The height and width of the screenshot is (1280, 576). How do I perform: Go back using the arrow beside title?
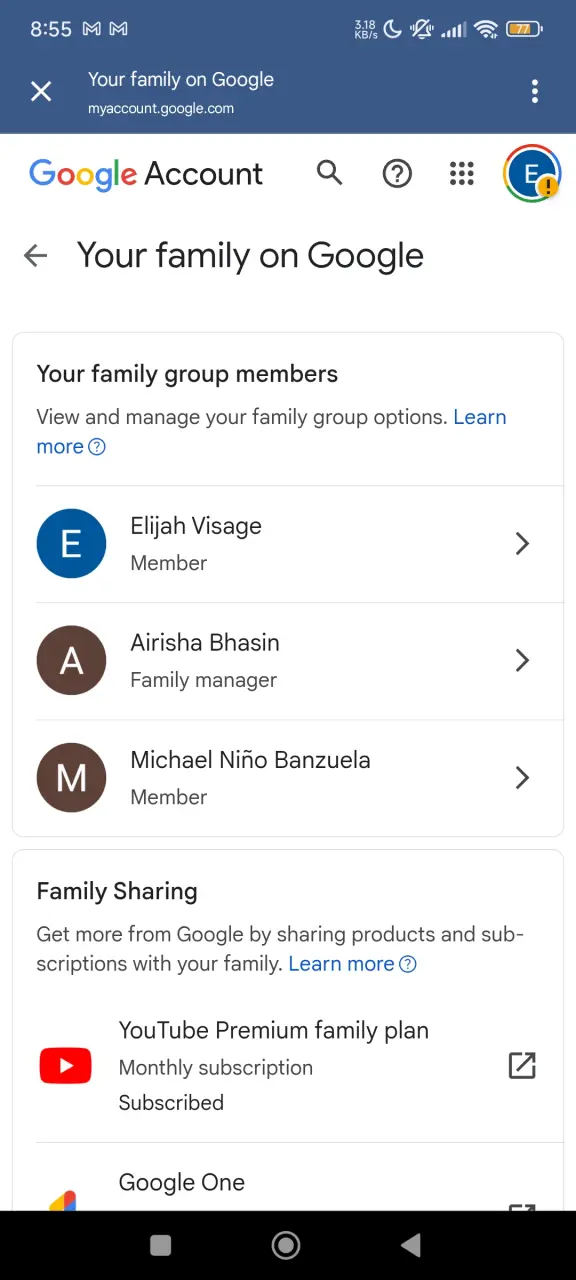click(x=36, y=256)
